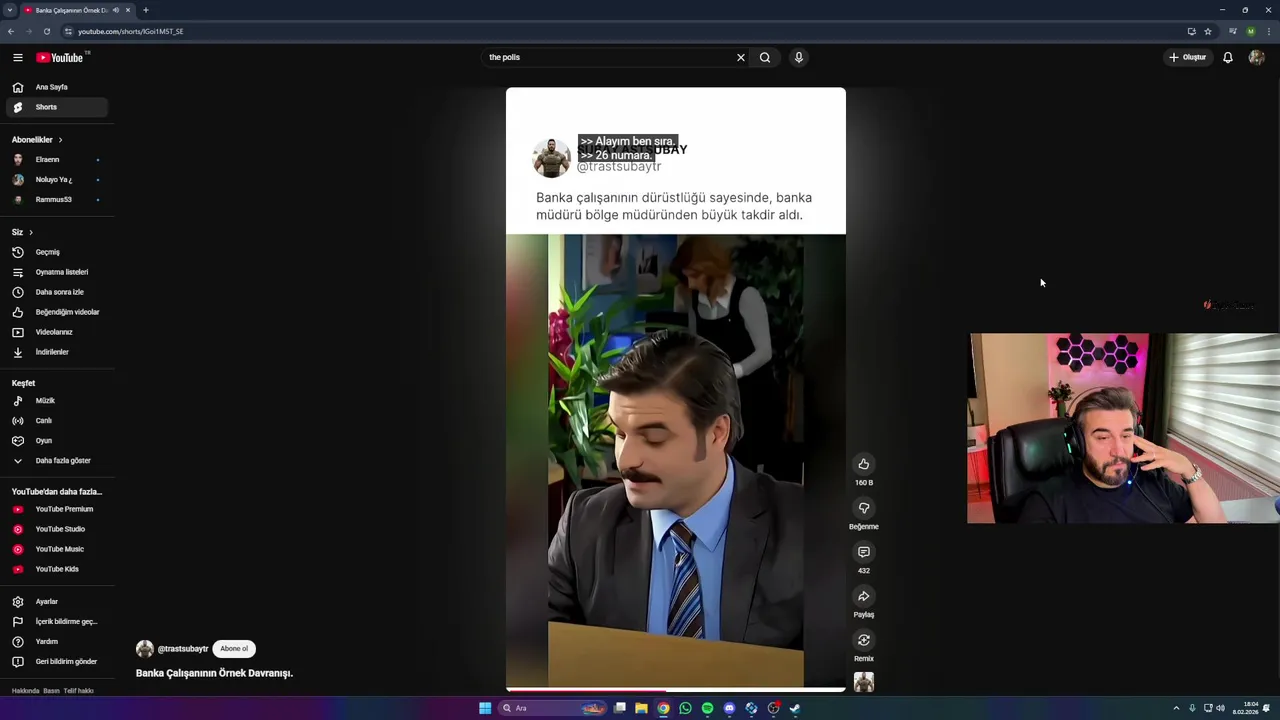The width and height of the screenshot is (1280, 720).
Task: Open the Elraenn subscription channel
Action: click(56, 160)
